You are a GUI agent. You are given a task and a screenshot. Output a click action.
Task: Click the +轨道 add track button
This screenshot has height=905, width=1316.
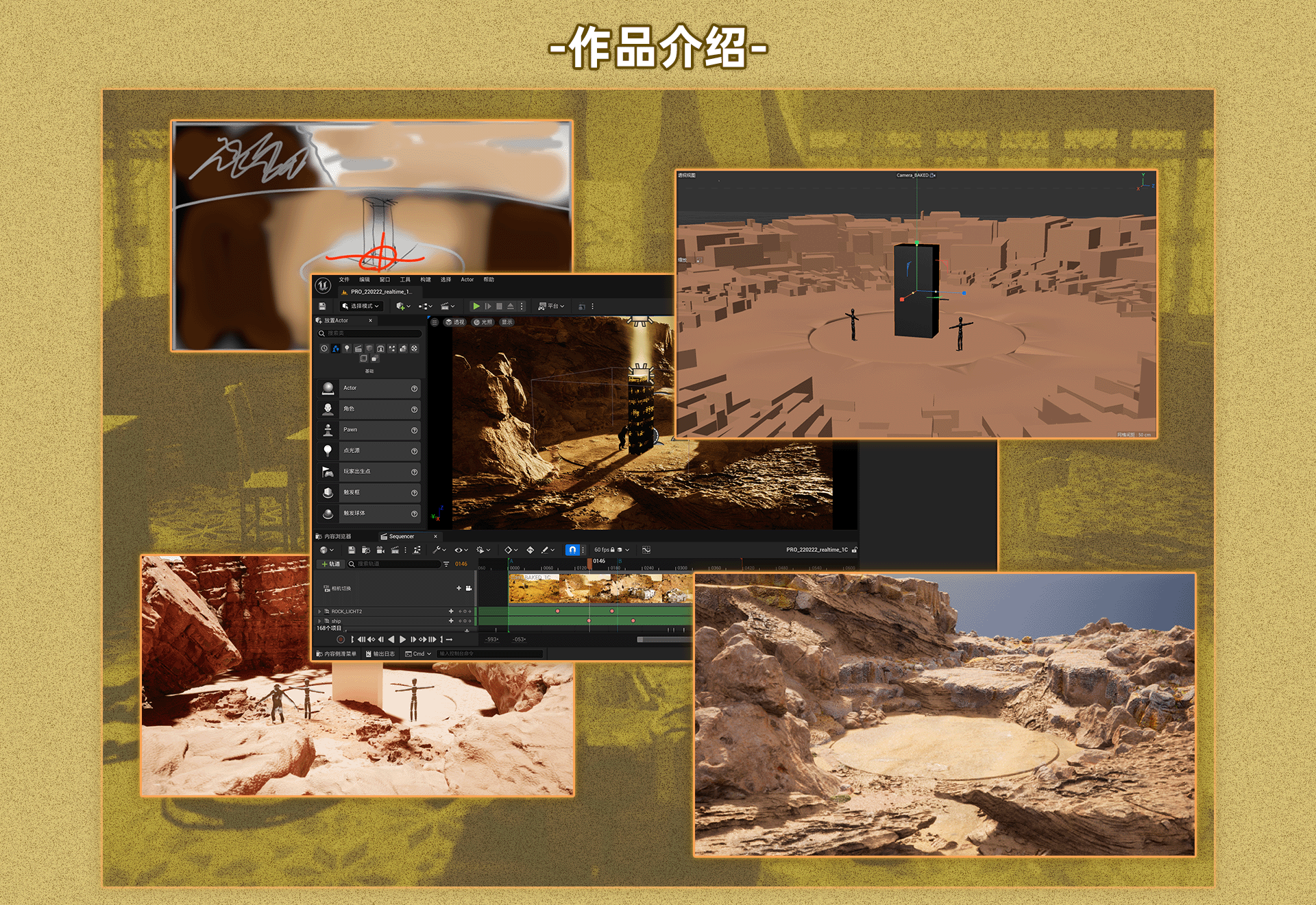pyautogui.click(x=330, y=564)
